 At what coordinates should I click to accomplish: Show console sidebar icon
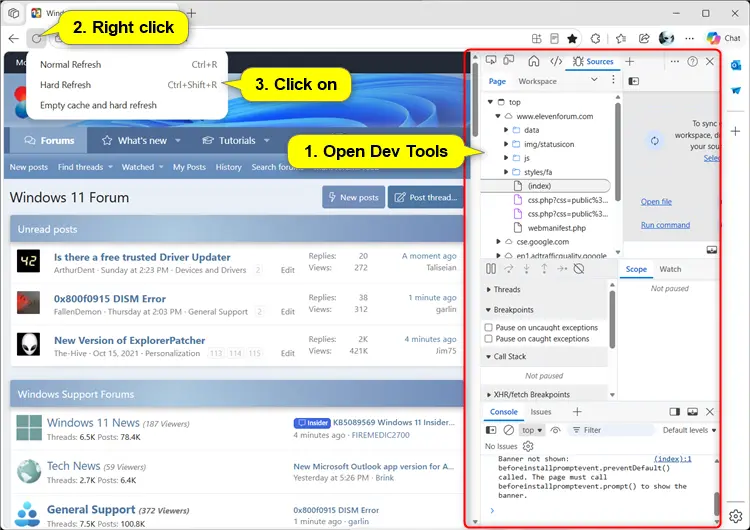tap(491, 430)
